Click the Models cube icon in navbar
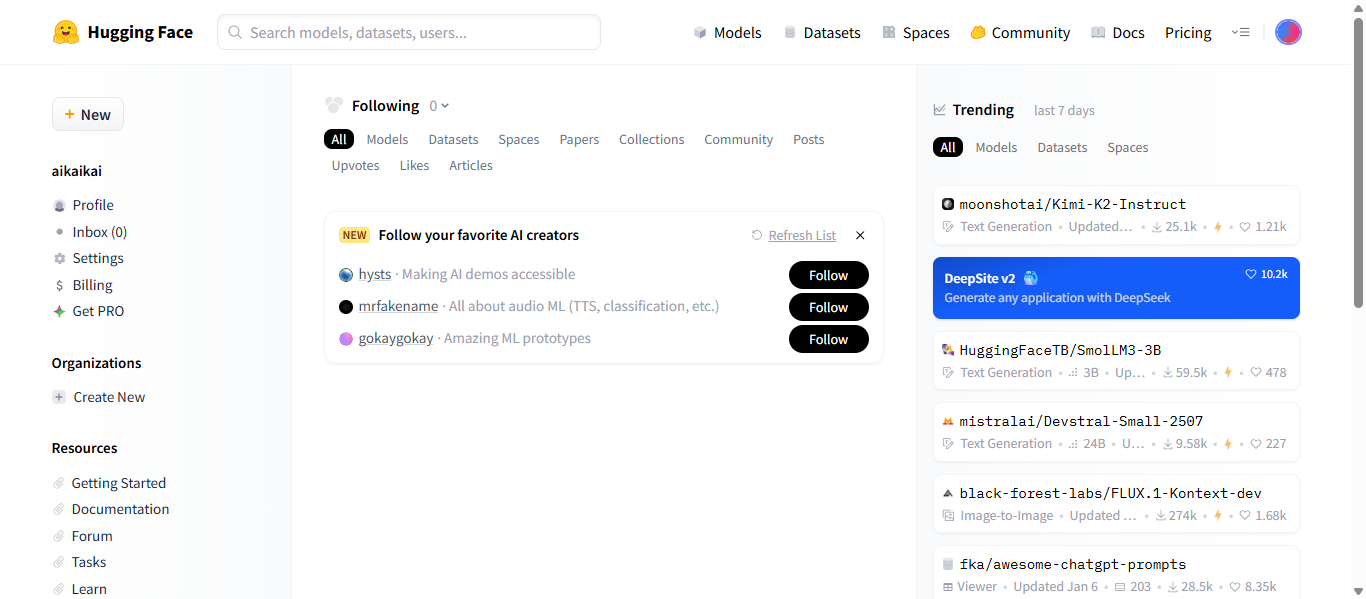The image size is (1366, 599). point(700,32)
